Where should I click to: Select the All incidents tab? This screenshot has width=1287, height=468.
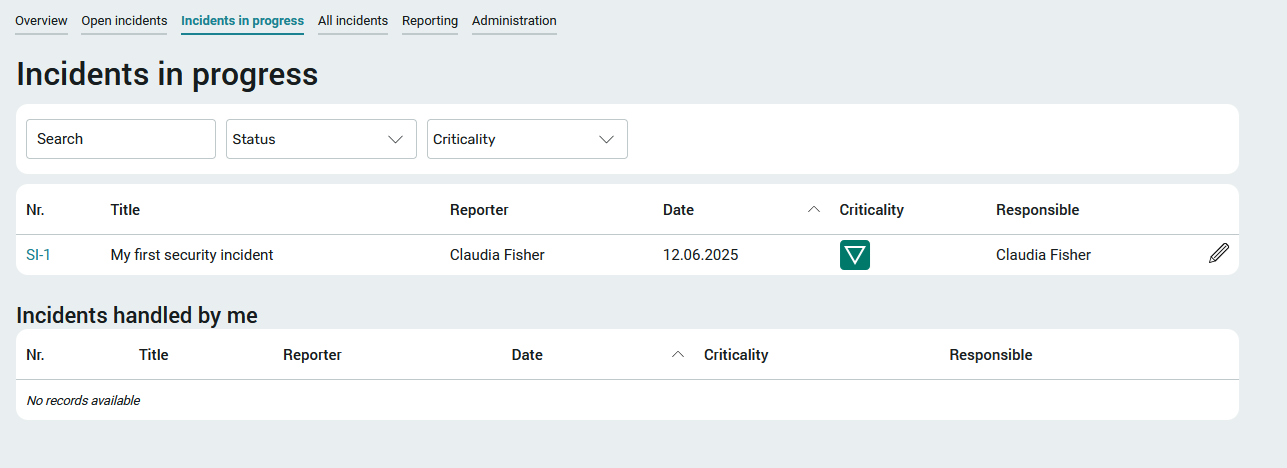click(353, 21)
